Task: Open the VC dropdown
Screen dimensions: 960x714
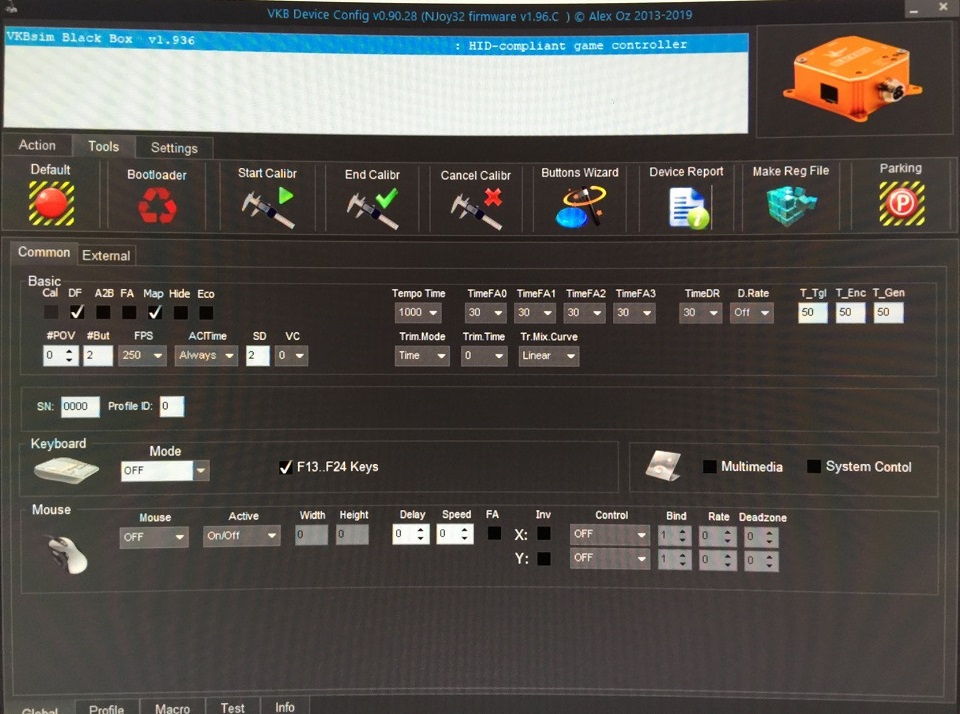Action: [x=291, y=356]
